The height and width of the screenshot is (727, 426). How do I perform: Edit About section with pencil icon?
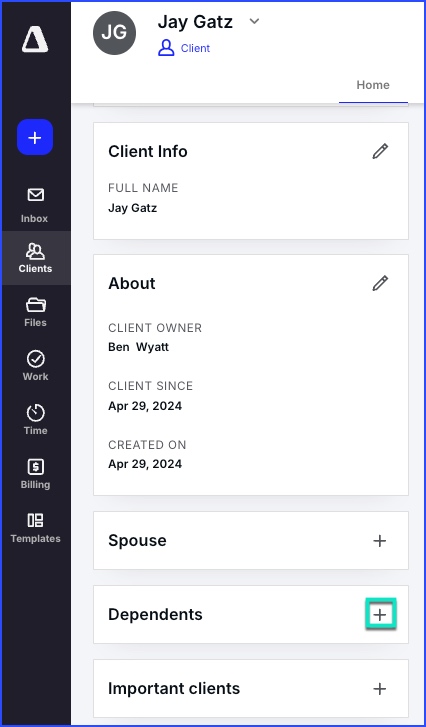380,283
